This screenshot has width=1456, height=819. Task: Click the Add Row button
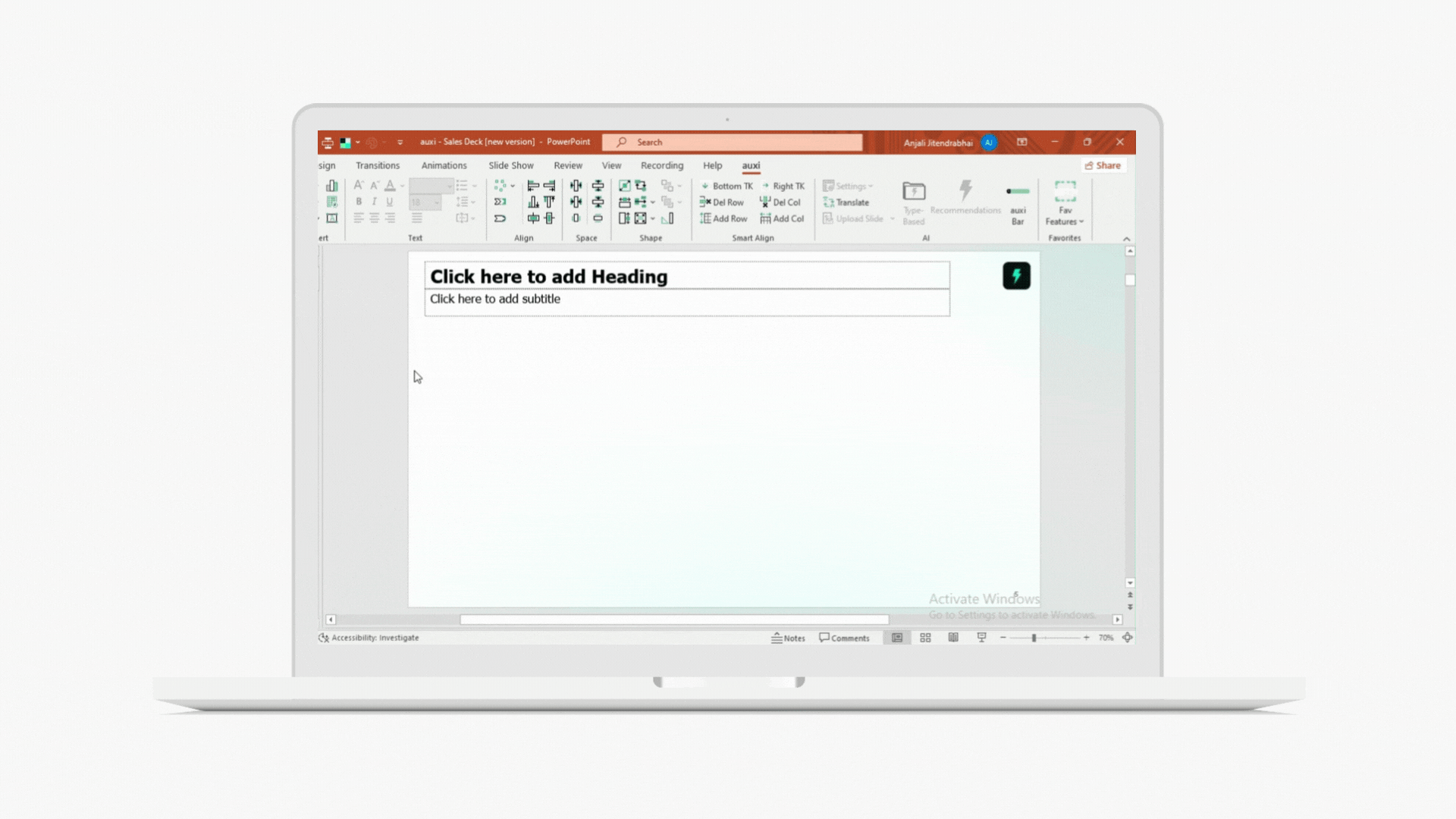point(723,219)
